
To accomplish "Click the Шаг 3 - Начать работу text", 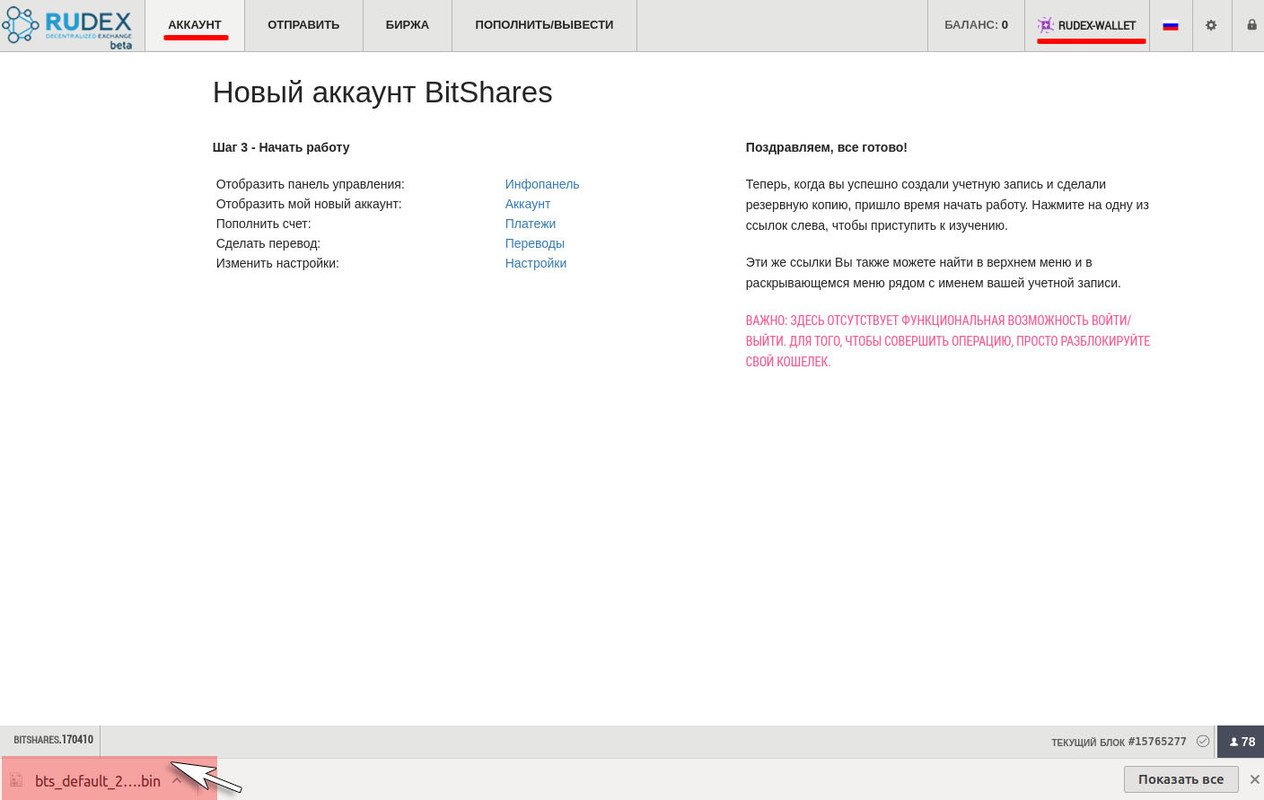I will point(281,147).
